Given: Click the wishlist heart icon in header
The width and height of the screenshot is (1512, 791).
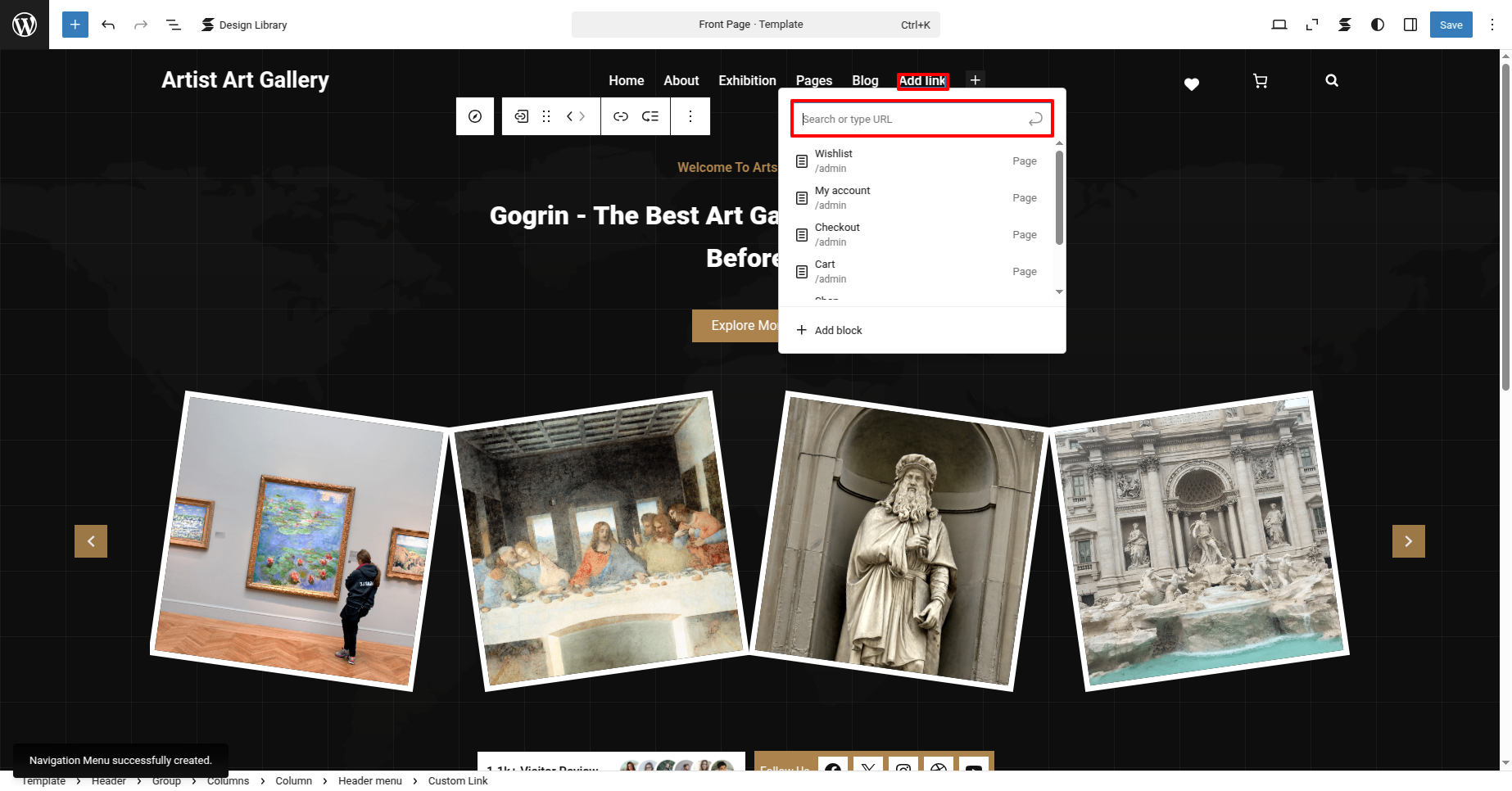Looking at the screenshot, I should pos(1192,84).
